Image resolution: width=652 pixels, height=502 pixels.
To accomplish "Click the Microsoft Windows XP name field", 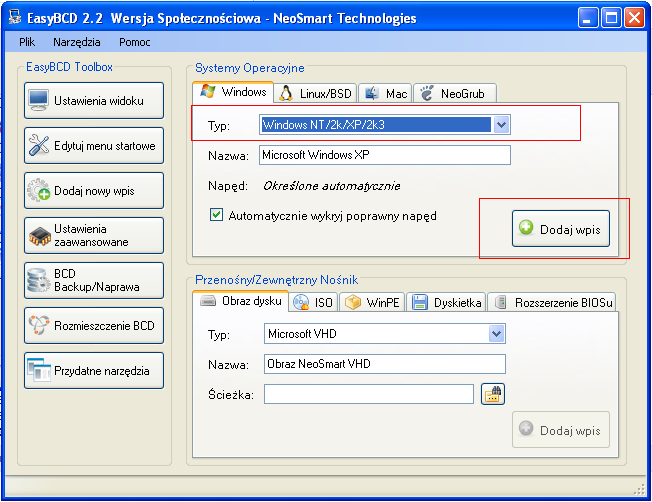I will (385, 155).
